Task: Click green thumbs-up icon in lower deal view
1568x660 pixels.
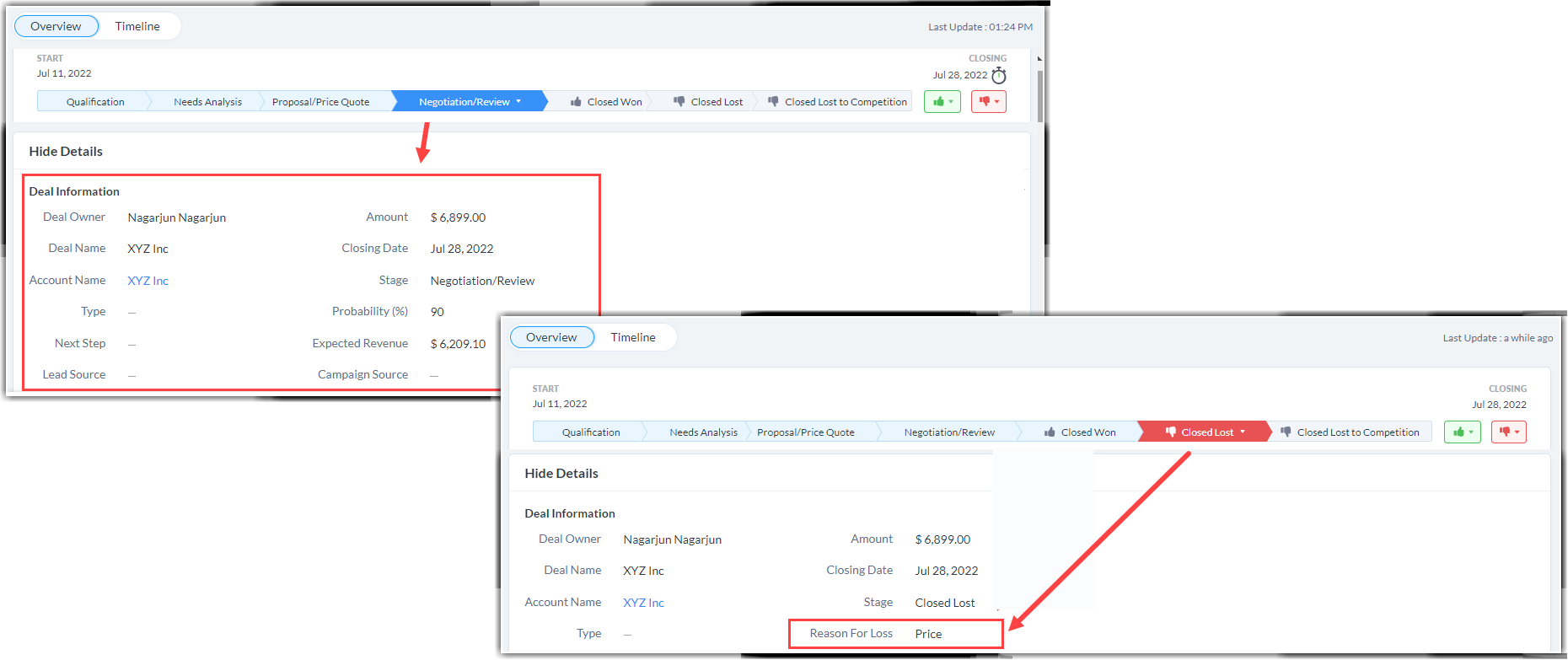Action: (1461, 432)
